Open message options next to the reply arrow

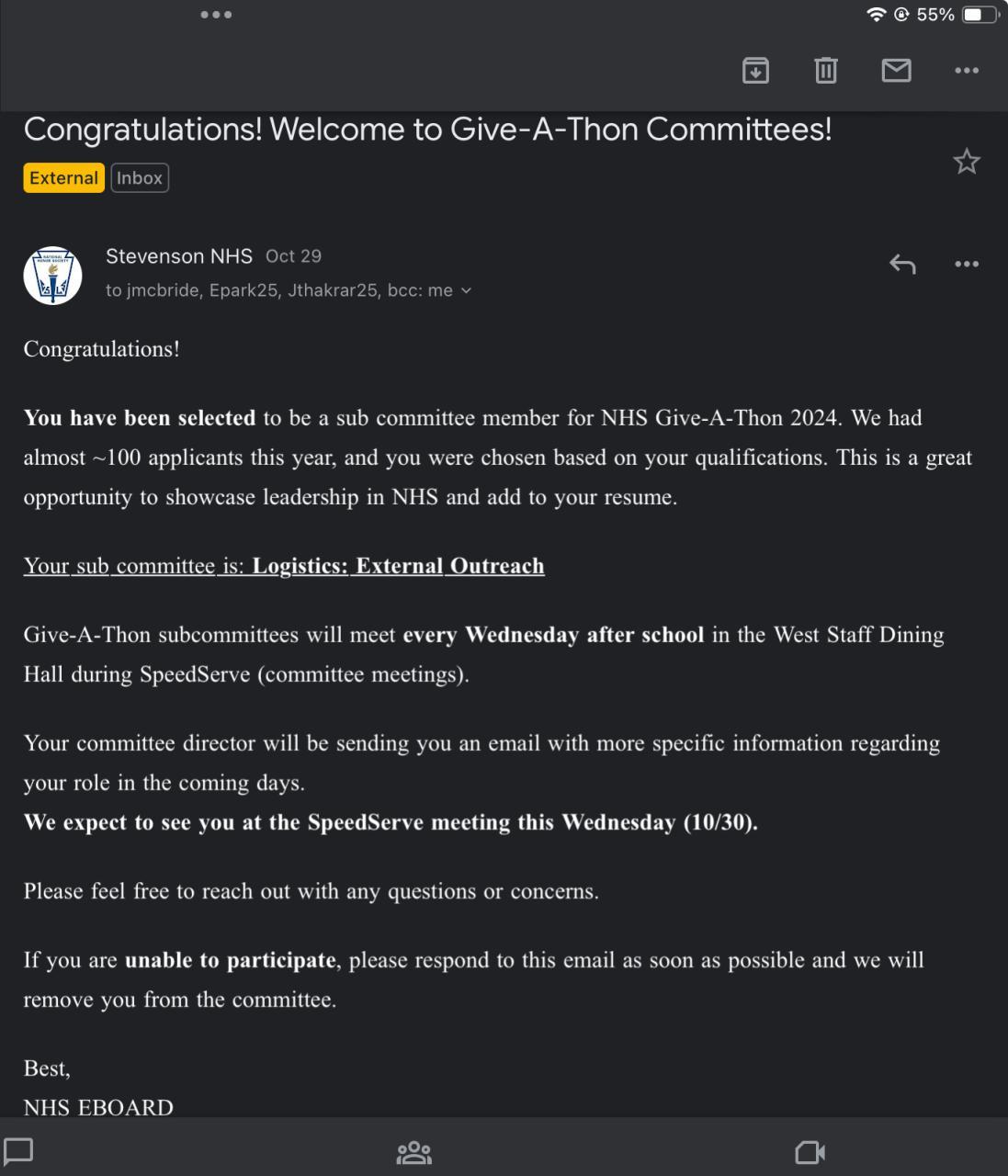pos(966,265)
